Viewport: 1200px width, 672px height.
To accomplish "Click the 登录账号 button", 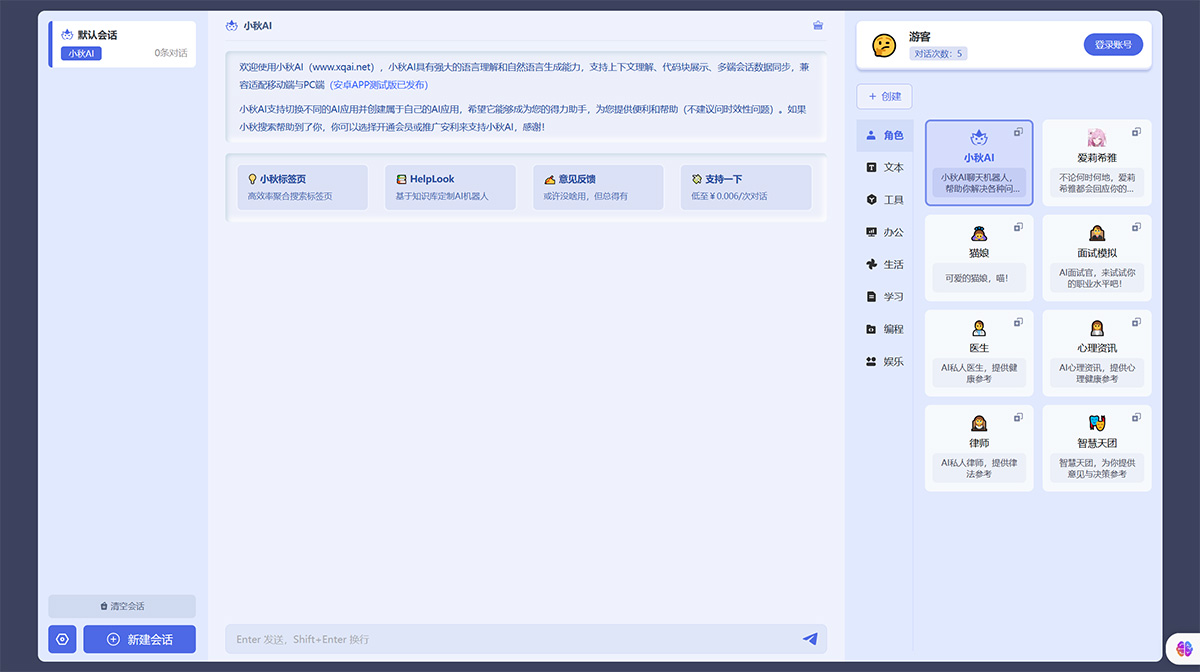I will [x=1113, y=44].
